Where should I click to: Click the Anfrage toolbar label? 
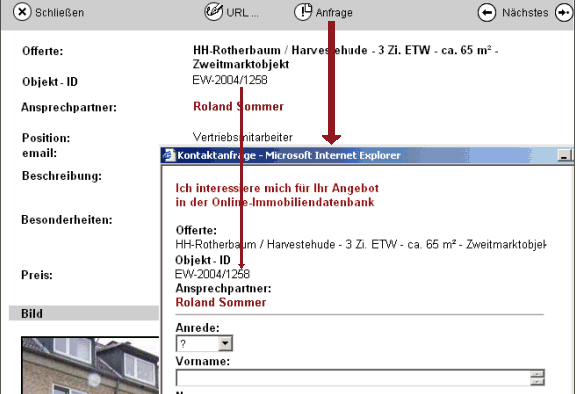tap(334, 13)
